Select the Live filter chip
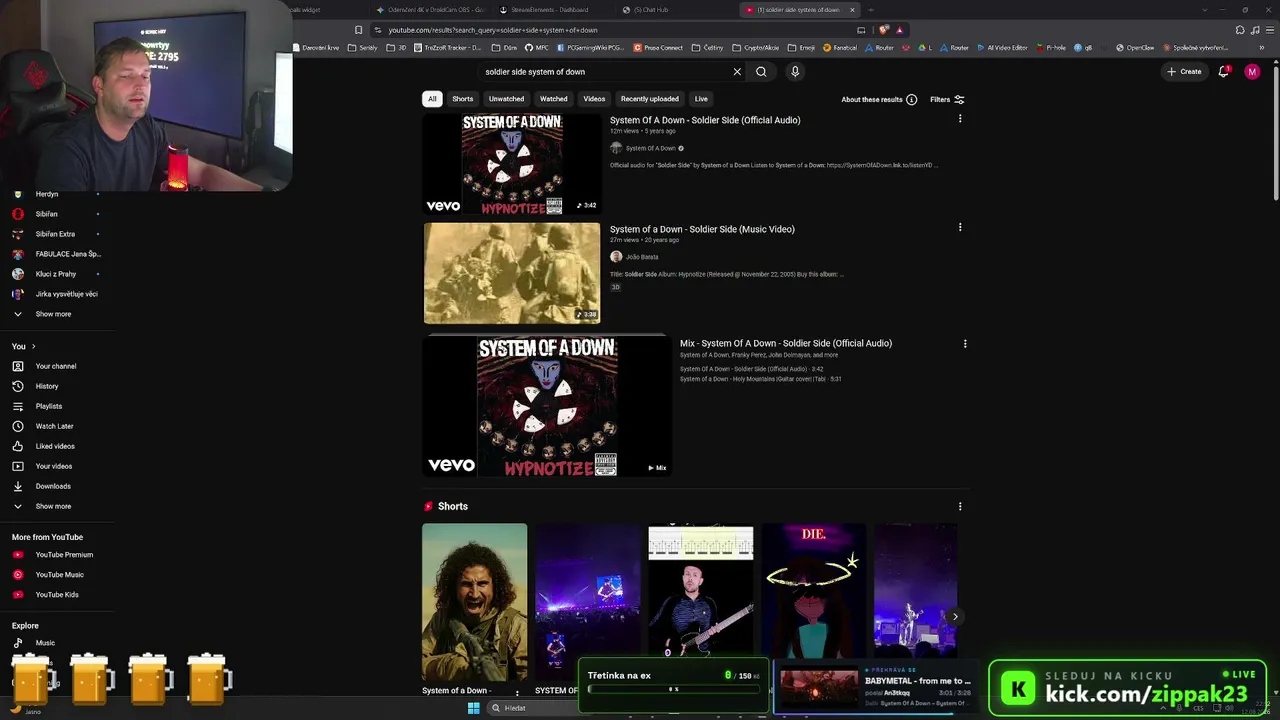 point(701,99)
